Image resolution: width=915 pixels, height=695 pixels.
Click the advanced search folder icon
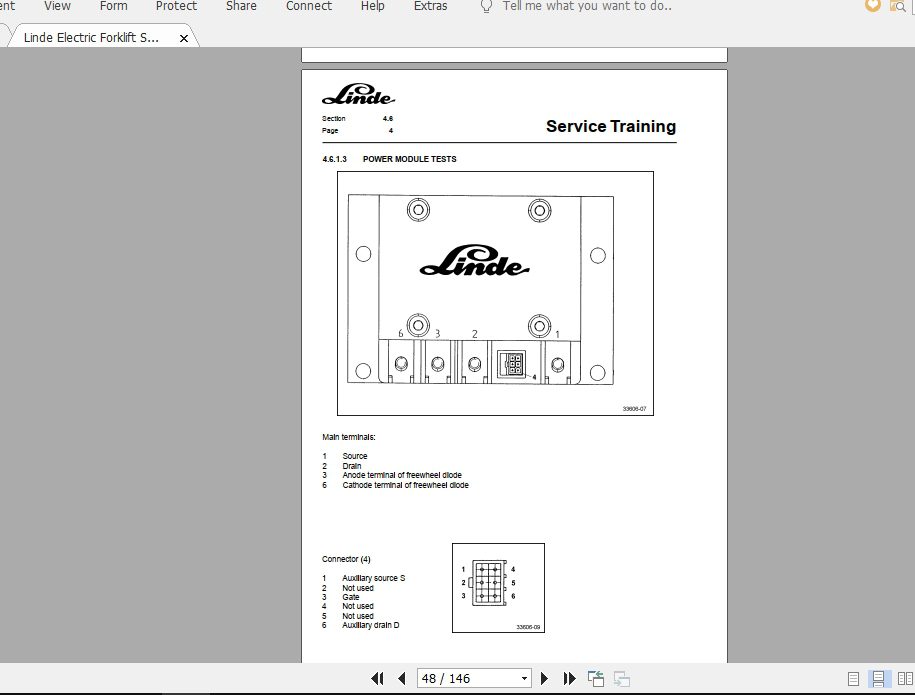pos(897,6)
